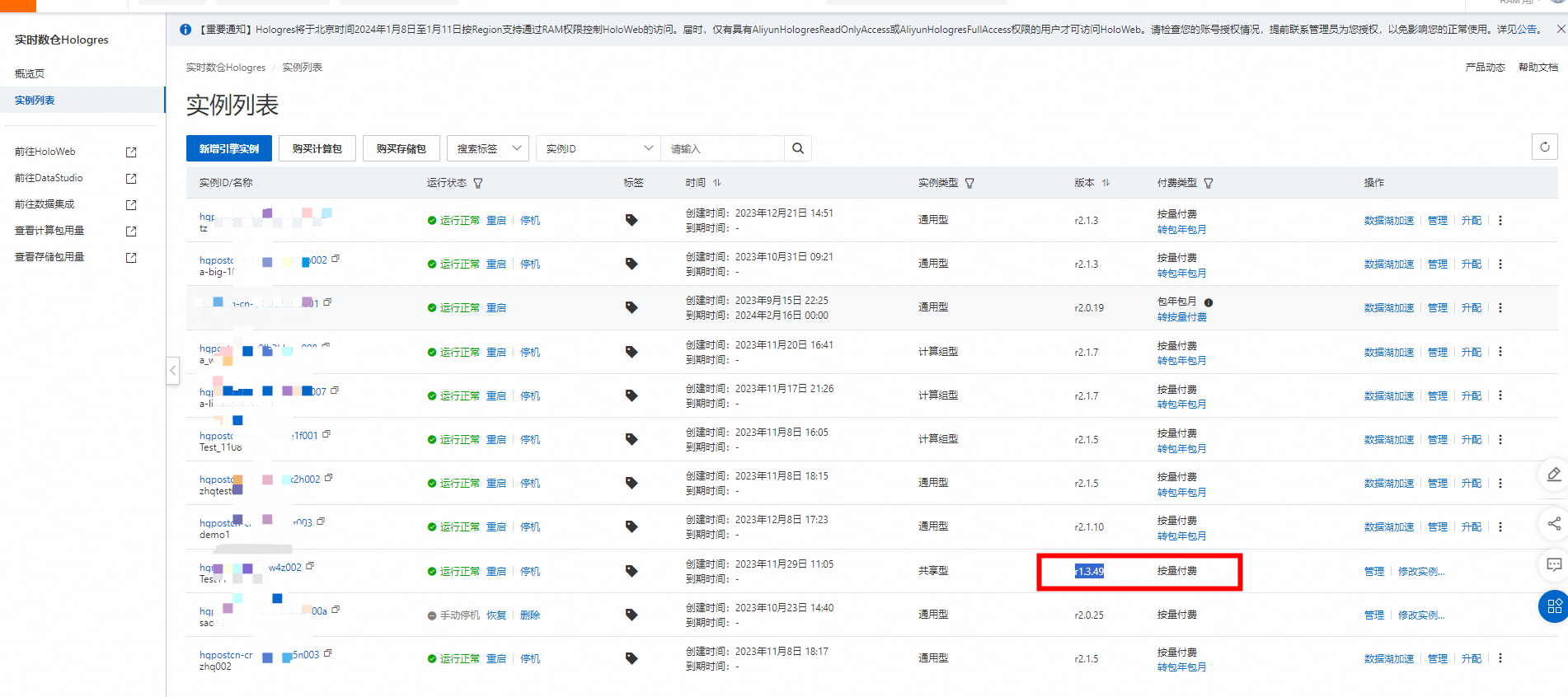Click 购买计算包 button
The width and height of the screenshot is (1568, 697).
click(x=317, y=148)
